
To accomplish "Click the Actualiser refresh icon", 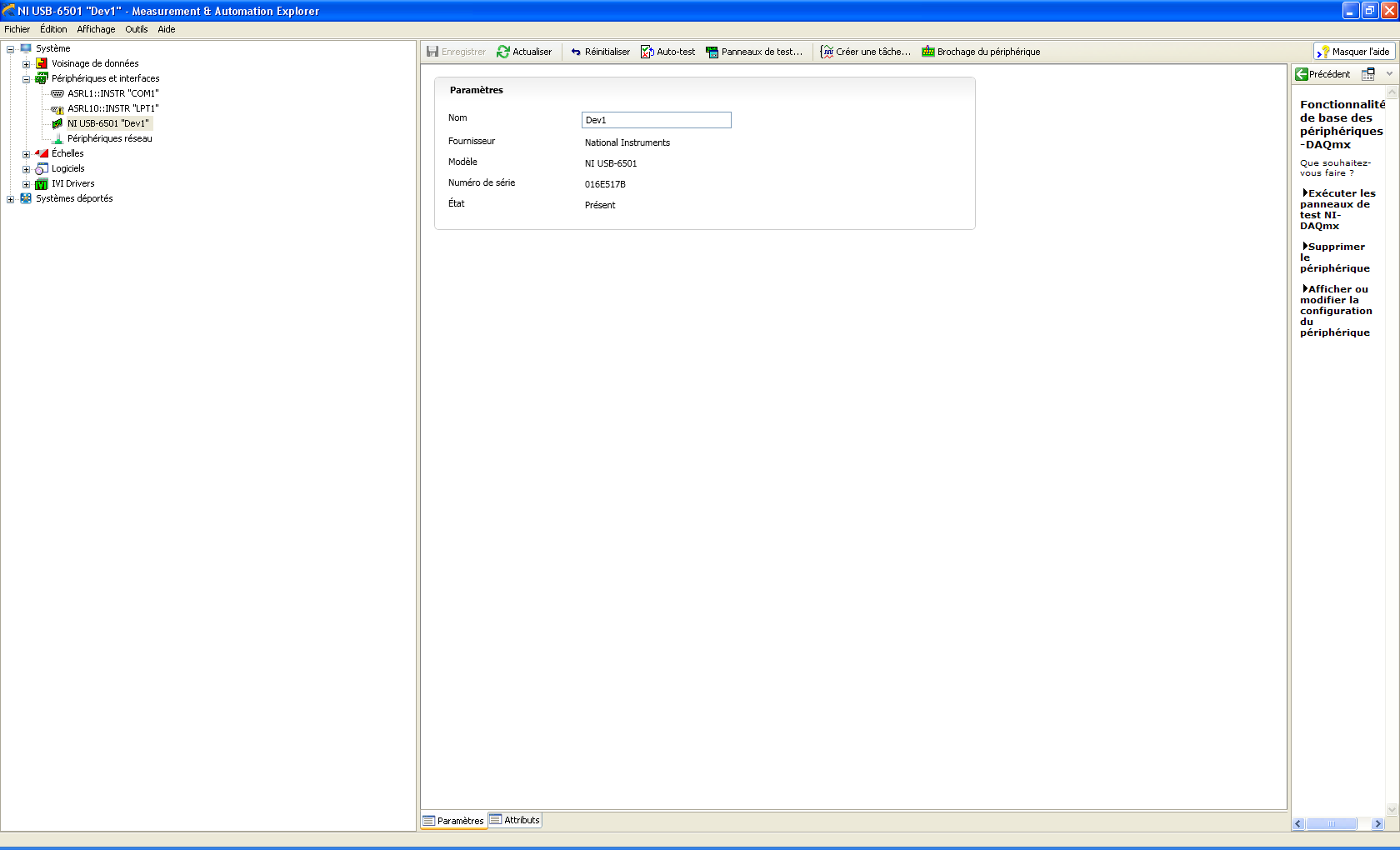I will [x=503, y=52].
